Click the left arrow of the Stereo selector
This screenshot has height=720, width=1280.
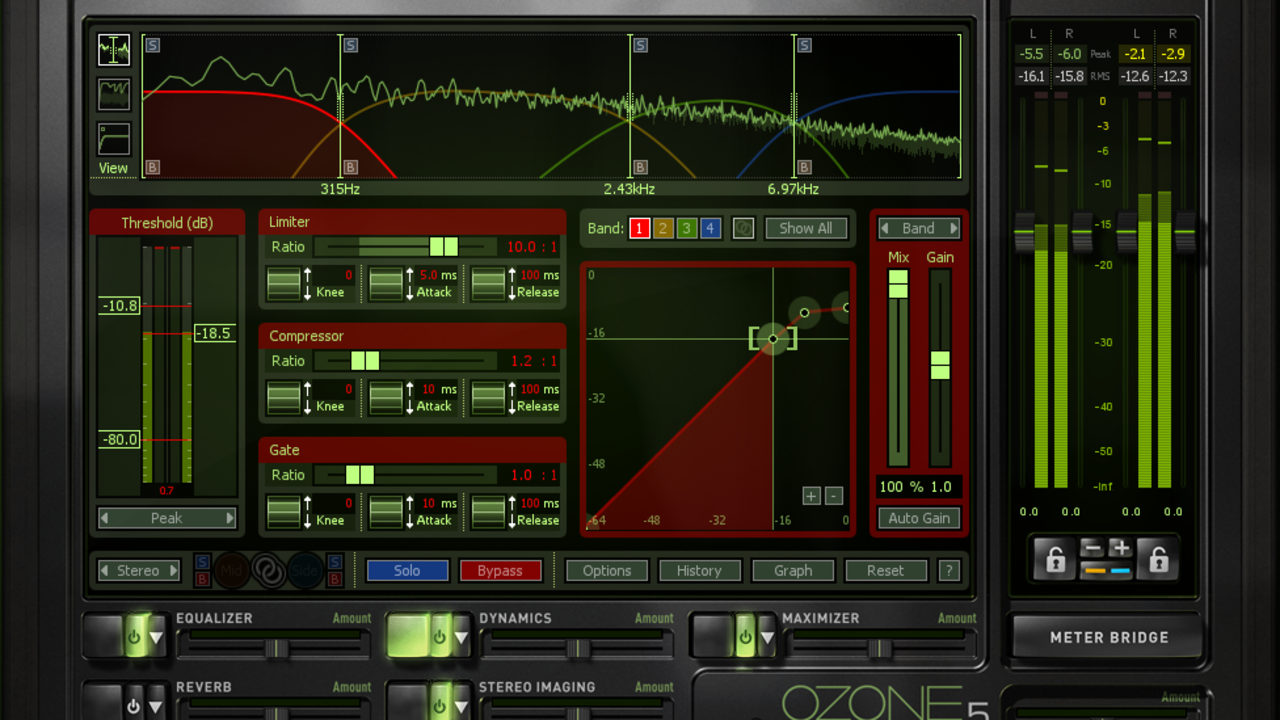click(104, 571)
